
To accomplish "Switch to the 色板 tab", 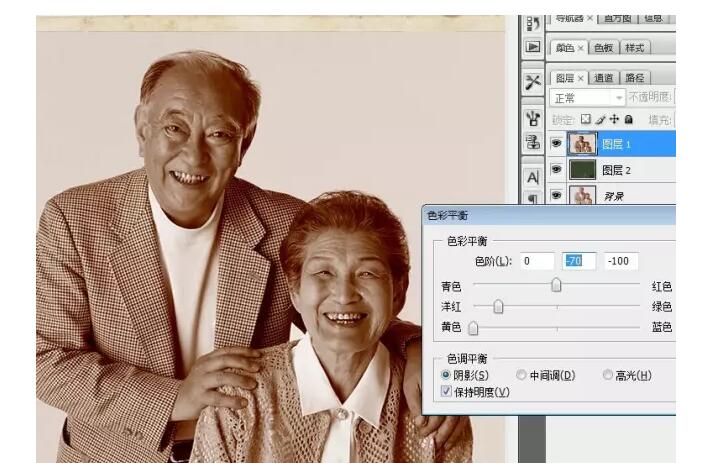I will [604, 48].
